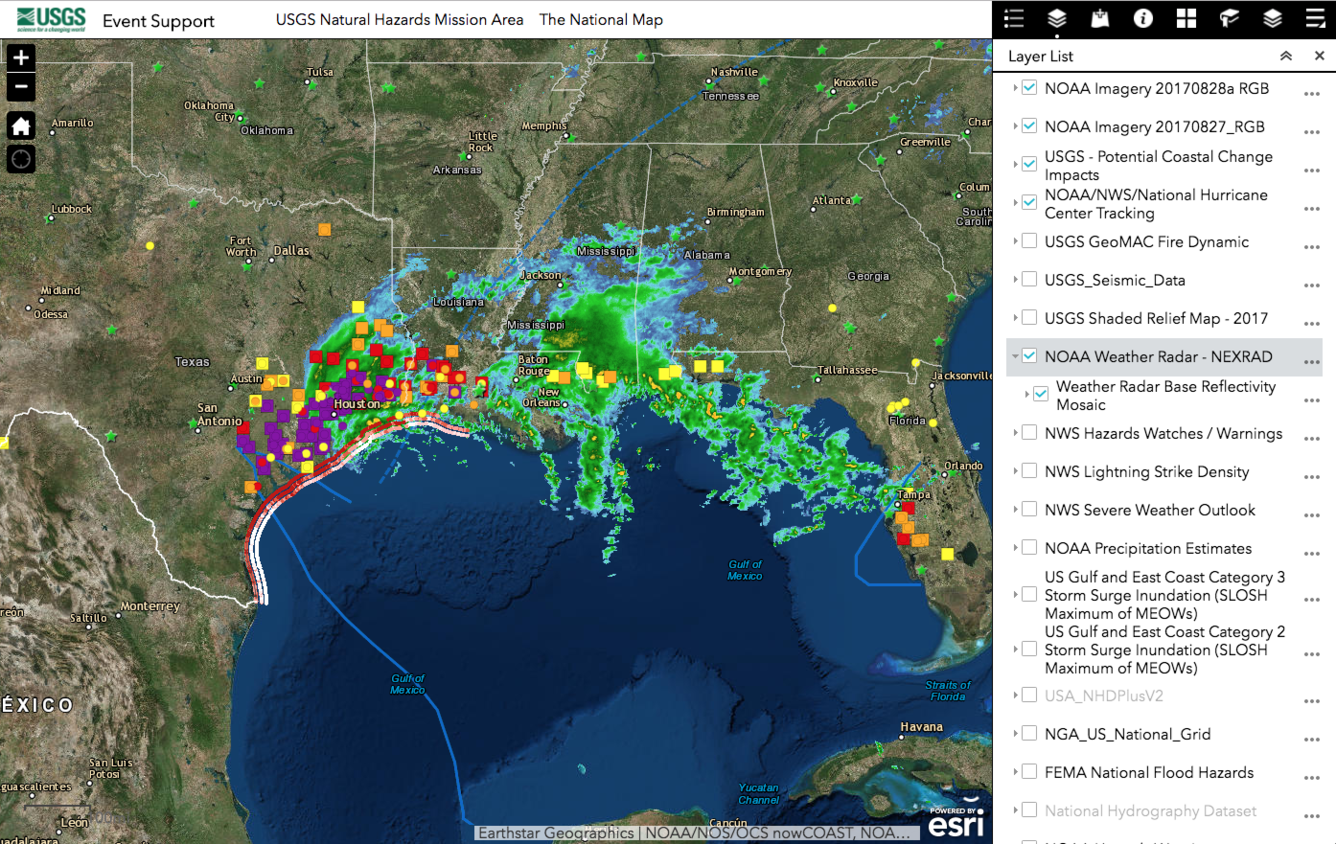
Task: Click the Earthstar Geographics attribution text
Action: tap(556, 832)
